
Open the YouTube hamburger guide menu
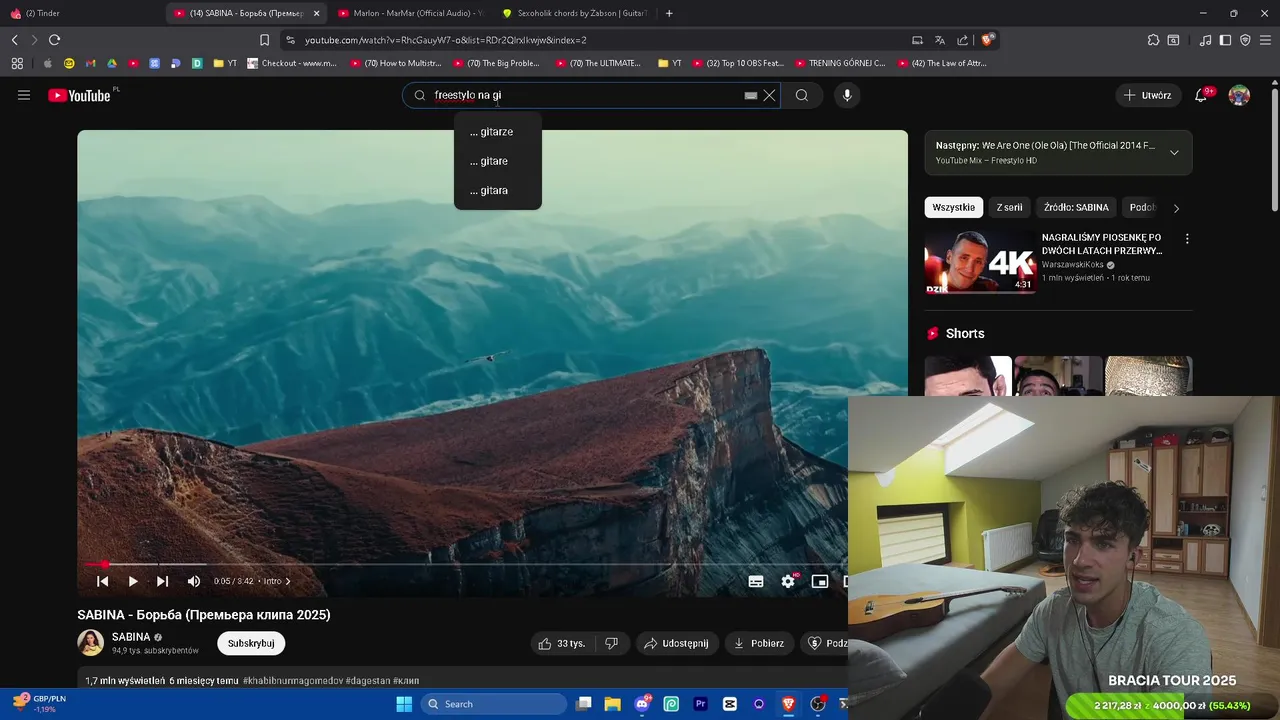point(24,95)
